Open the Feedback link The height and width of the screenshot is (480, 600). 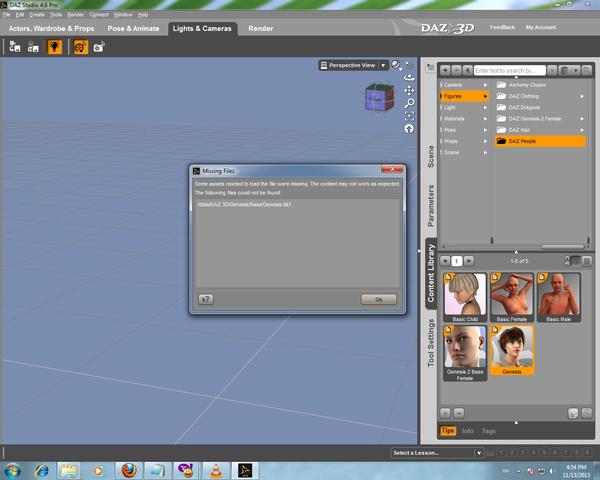(x=502, y=28)
